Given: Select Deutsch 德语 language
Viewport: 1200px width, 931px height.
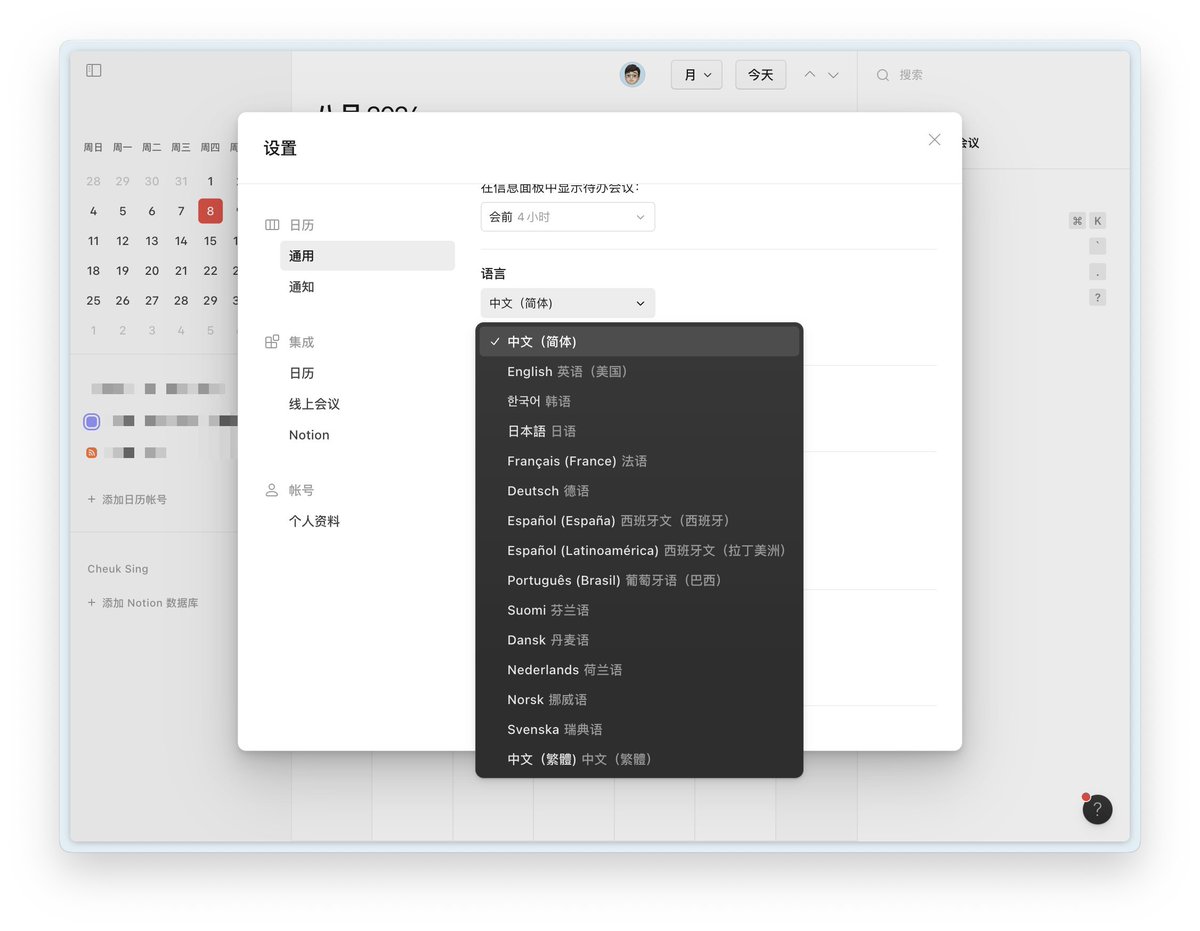Looking at the screenshot, I should (x=639, y=491).
